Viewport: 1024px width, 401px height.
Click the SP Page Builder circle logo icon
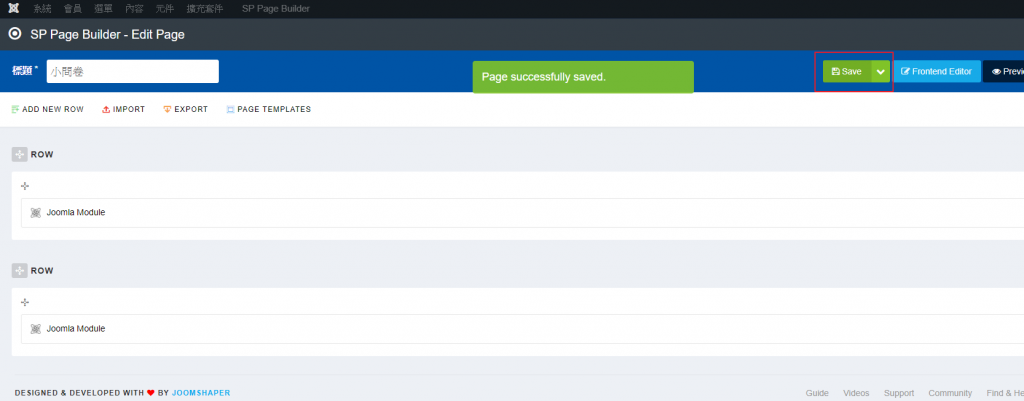tap(14, 33)
